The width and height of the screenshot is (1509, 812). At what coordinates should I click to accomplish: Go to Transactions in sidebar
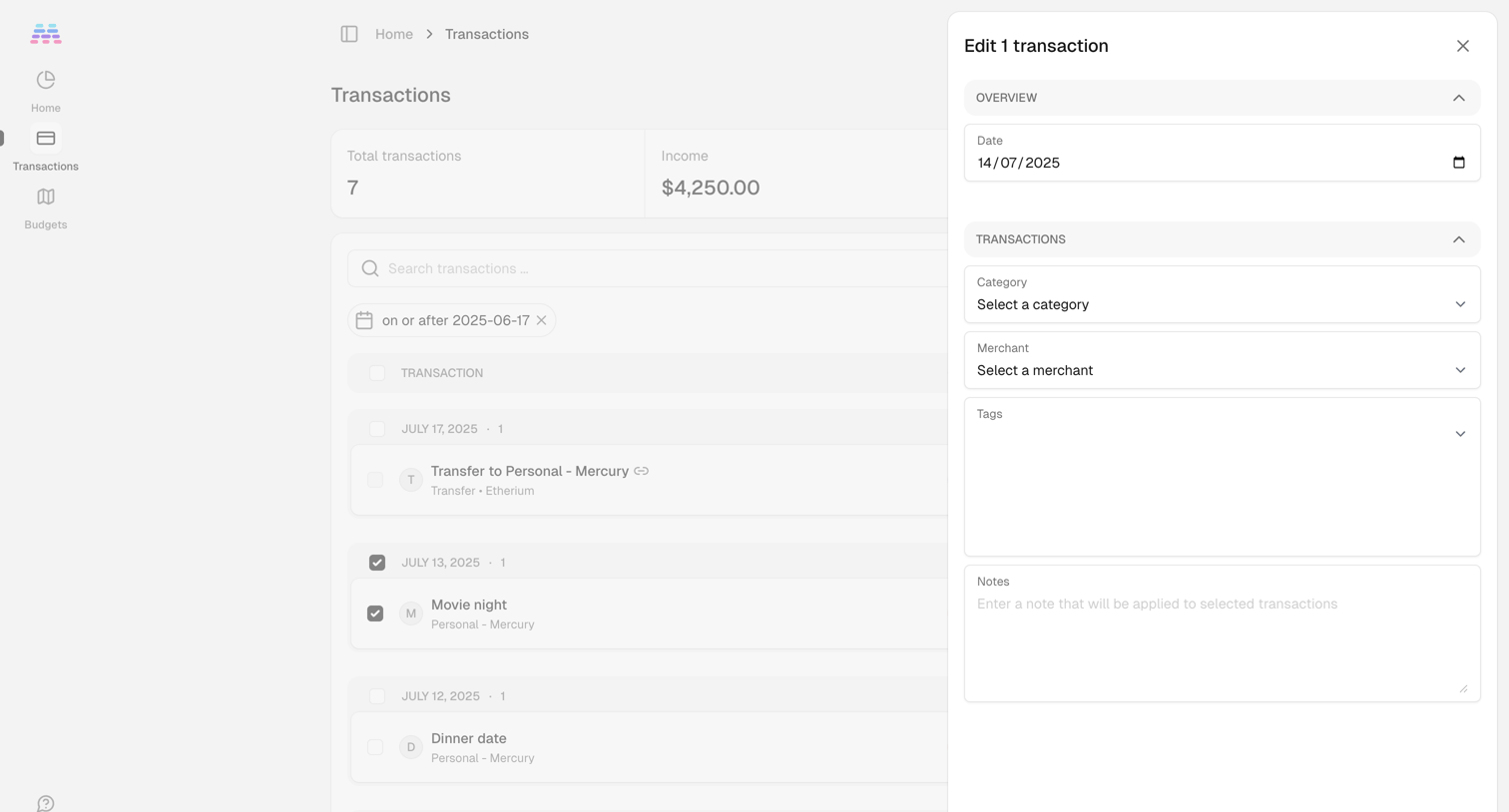click(46, 149)
